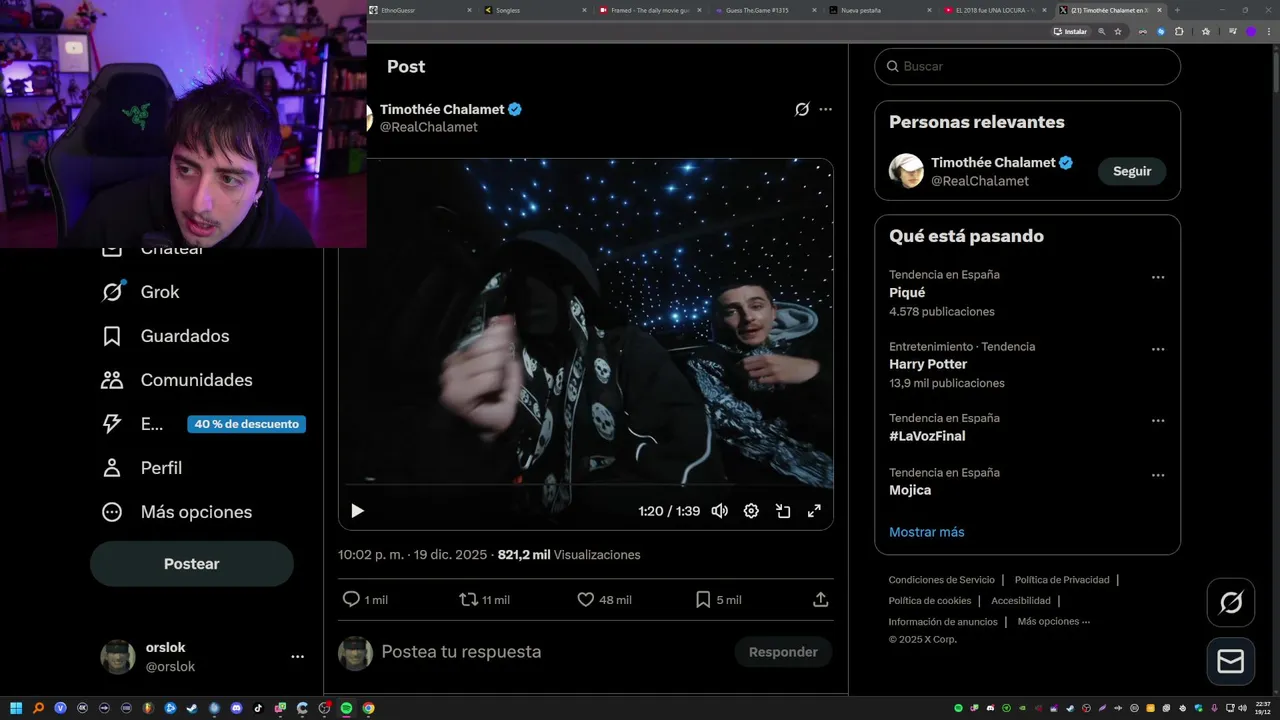Viewport: 1280px width, 720px height.
Task: Open Windows Start menu
Action: (x=16, y=708)
